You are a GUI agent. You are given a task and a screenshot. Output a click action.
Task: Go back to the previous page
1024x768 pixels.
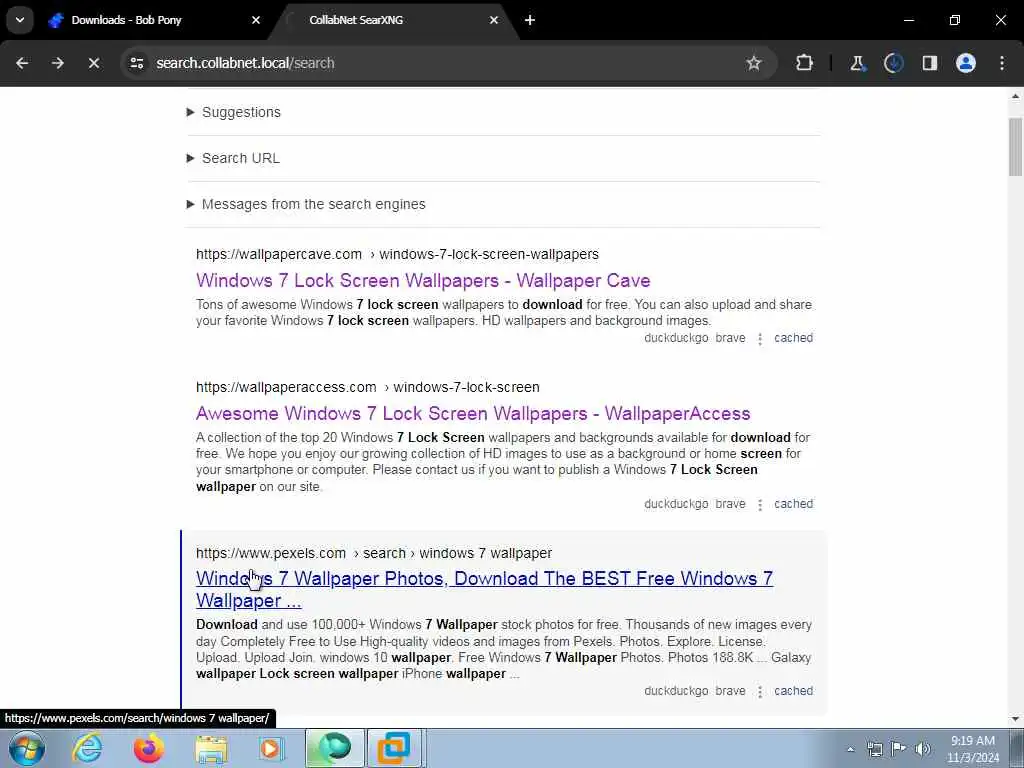pos(22,63)
